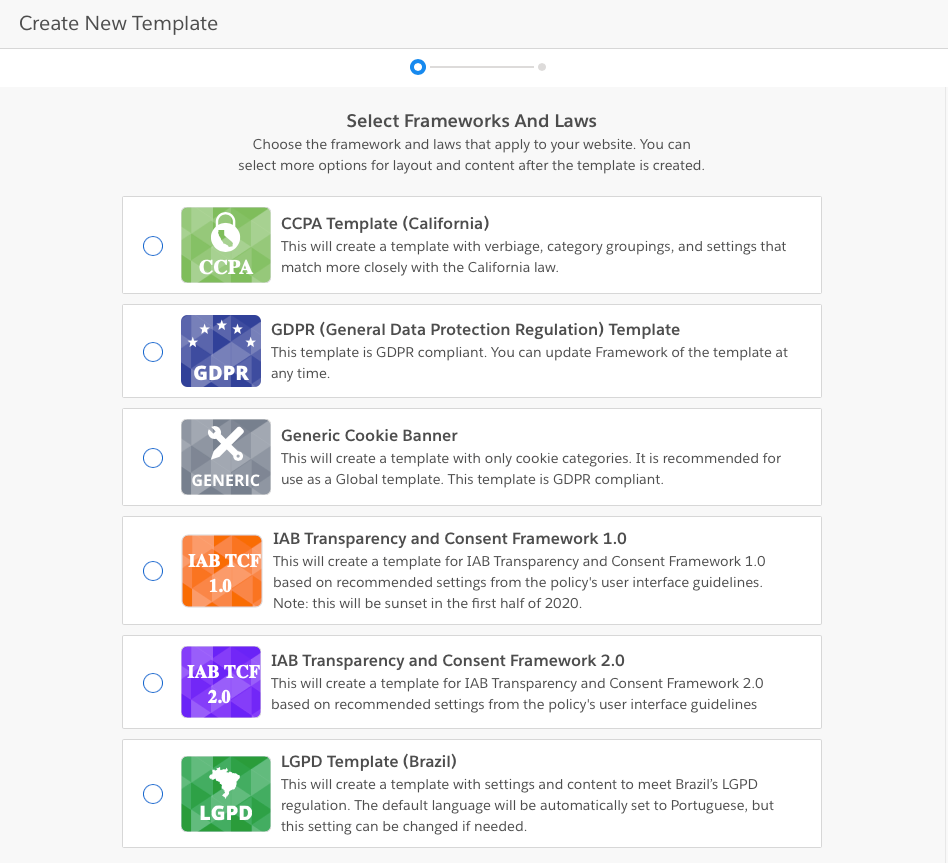The image size is (948, 863).
Task: Click IAB Transparency and Consent Framework 1.0 title
Action: (x=450, y=538)
